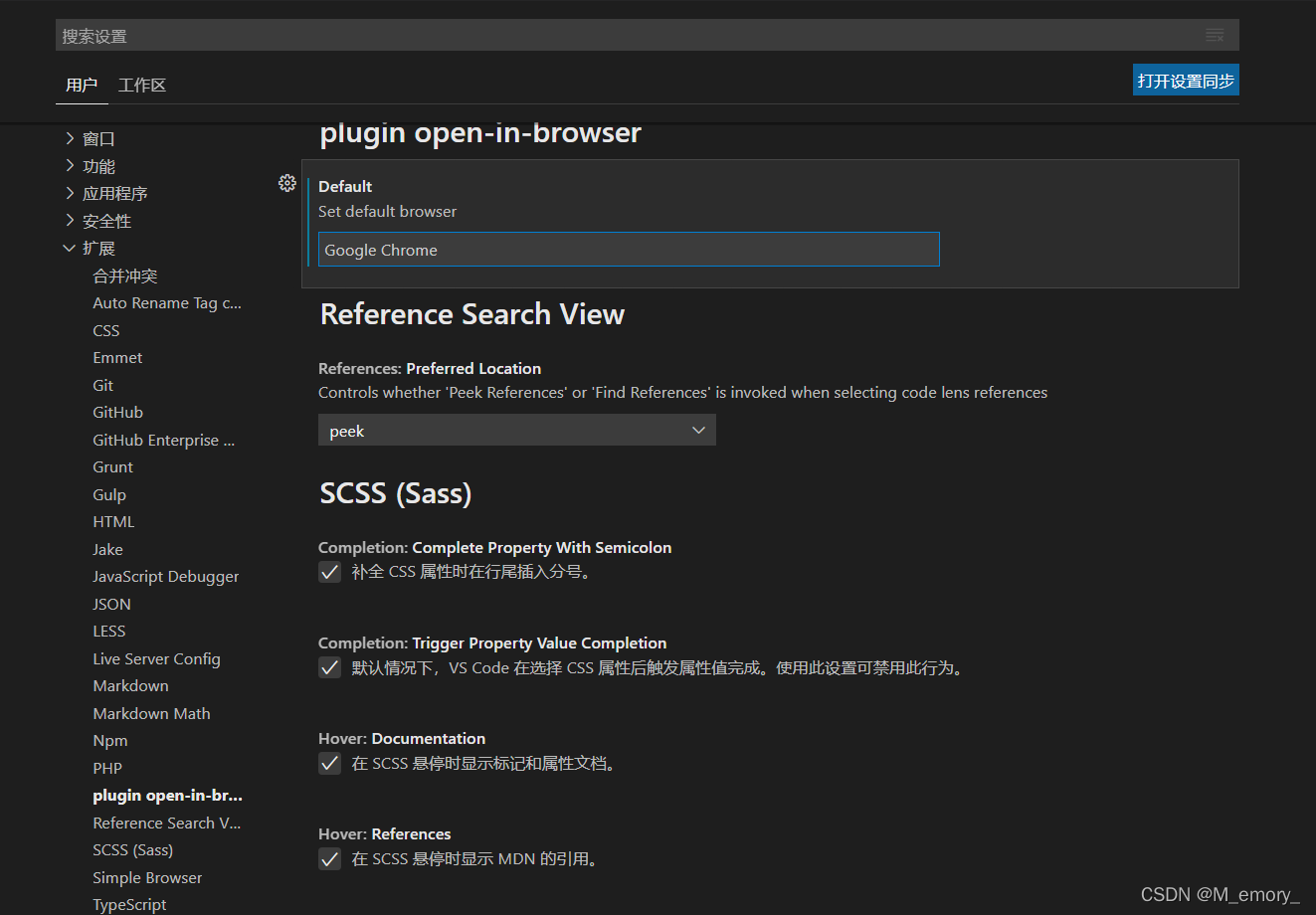Collapse the 扩展 tree section
The width and height of the screenshot is (1316, 915).
point(70,248)
